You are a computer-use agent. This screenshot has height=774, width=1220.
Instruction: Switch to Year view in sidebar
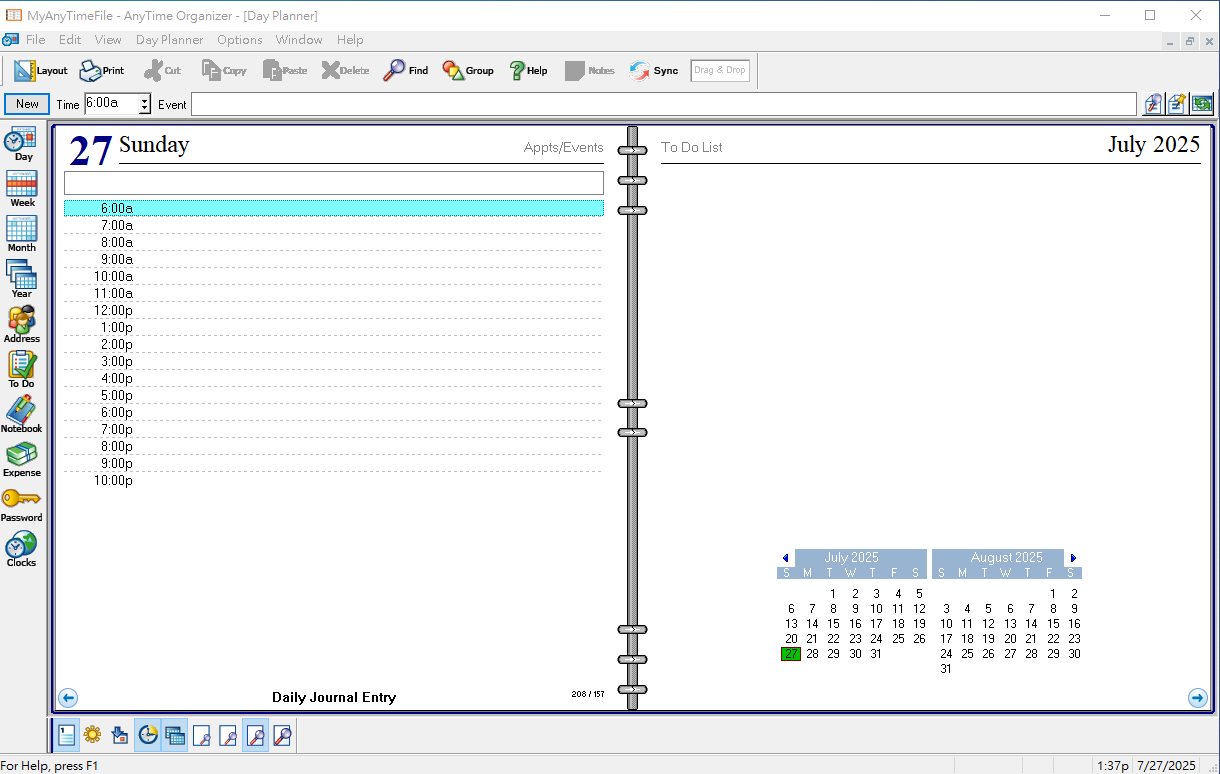click(22, 281)
